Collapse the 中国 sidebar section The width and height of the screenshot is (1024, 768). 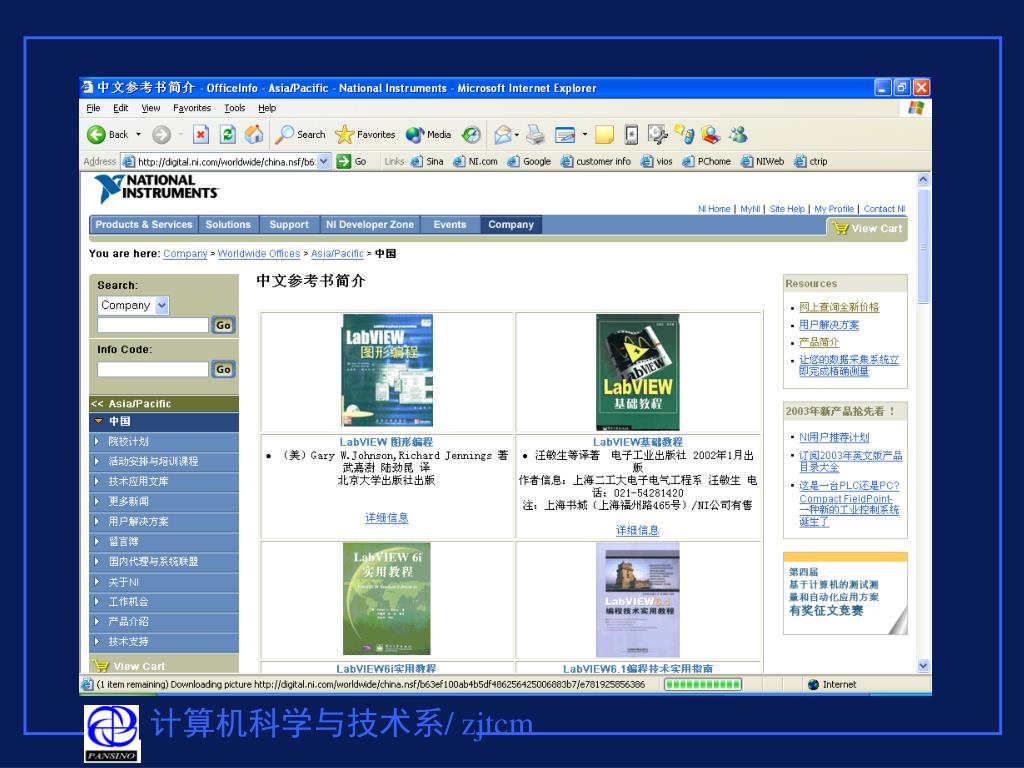tap(99, 421)
